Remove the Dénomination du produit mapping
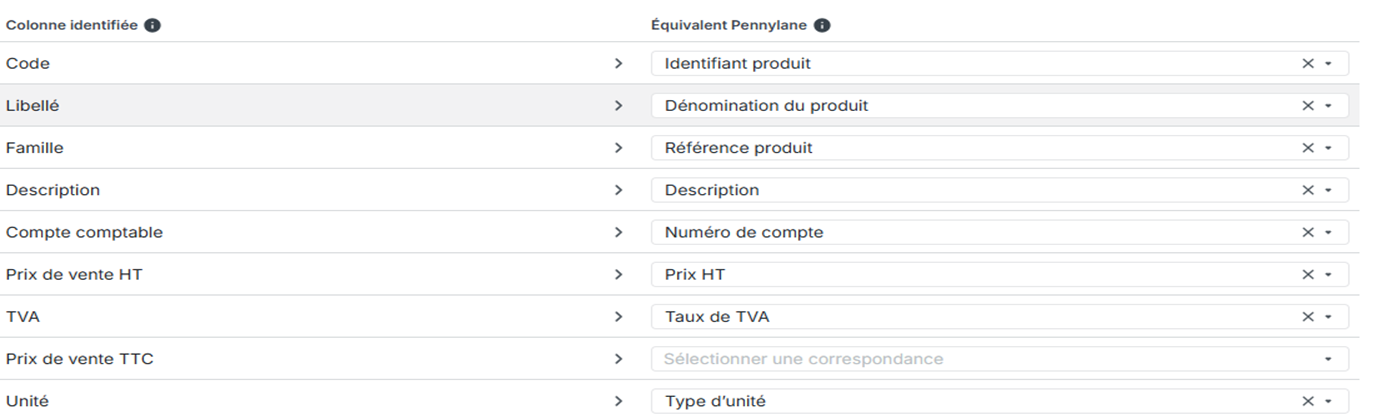 pos(1308,106)
